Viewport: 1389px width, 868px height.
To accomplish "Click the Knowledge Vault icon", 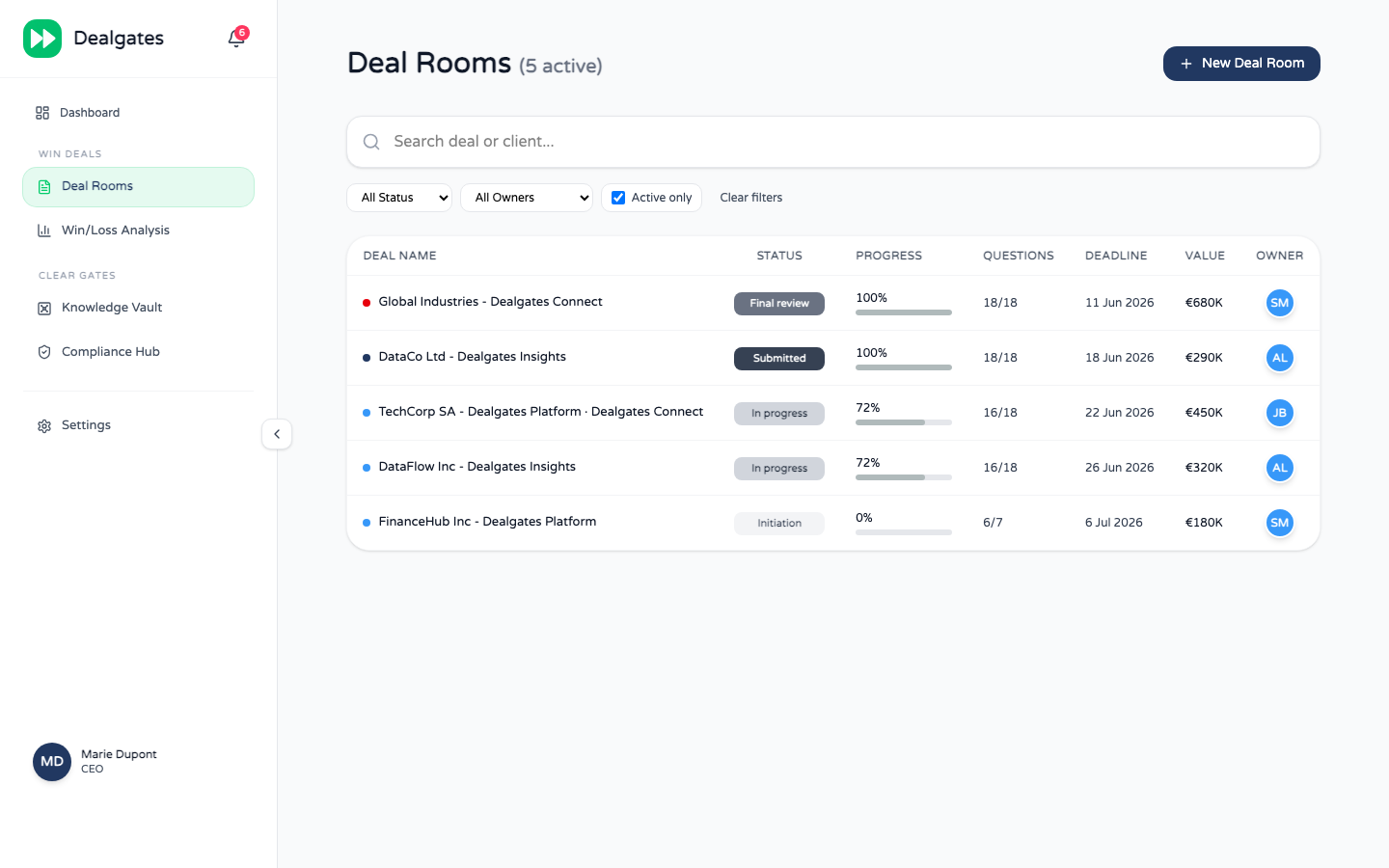I will [x=44, y=309].
